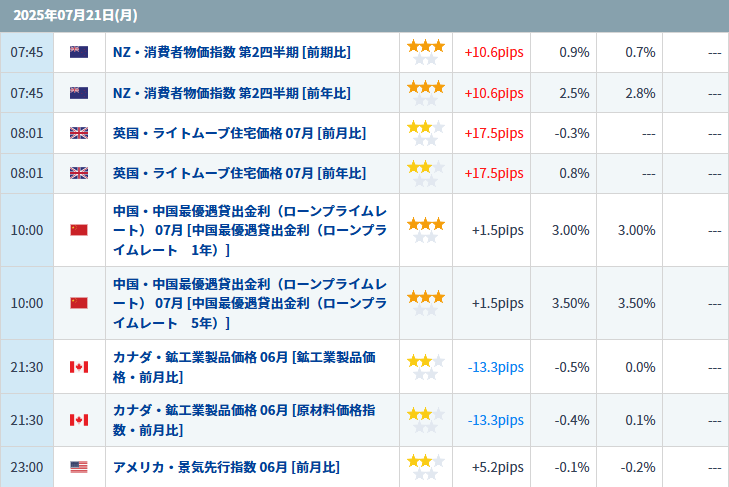This screenshot has height=487, width=729.
Task: Click star importance rating for NZ CPI 前期比
Action: point(426,52)
